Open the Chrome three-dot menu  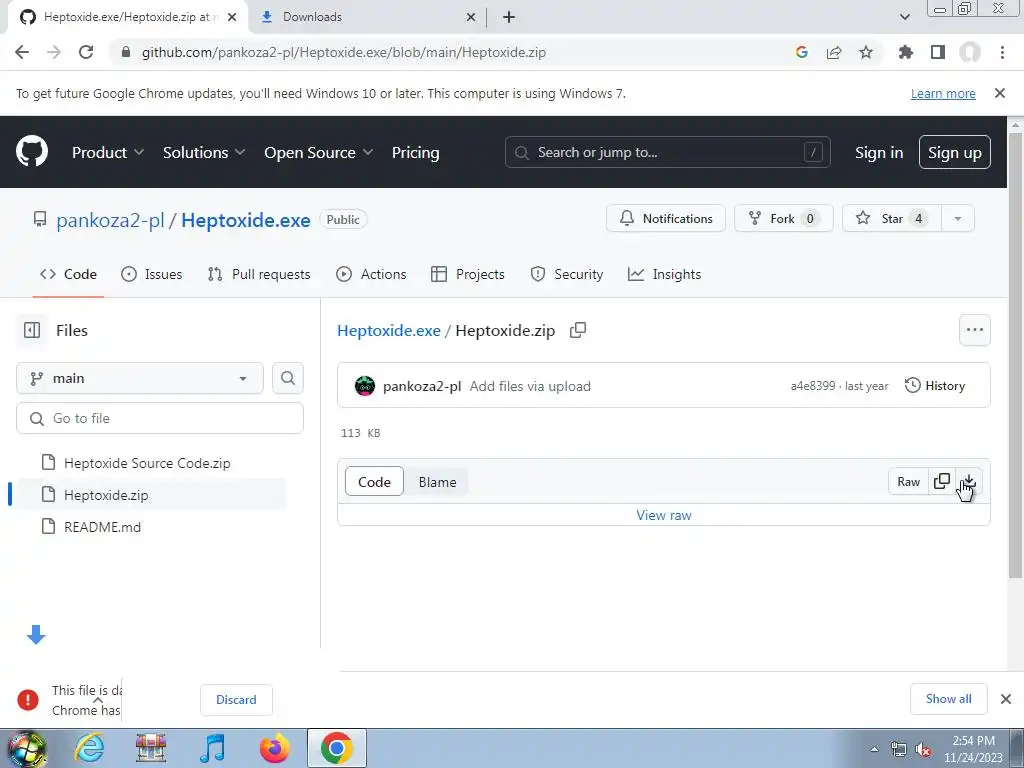(1002, 52)
